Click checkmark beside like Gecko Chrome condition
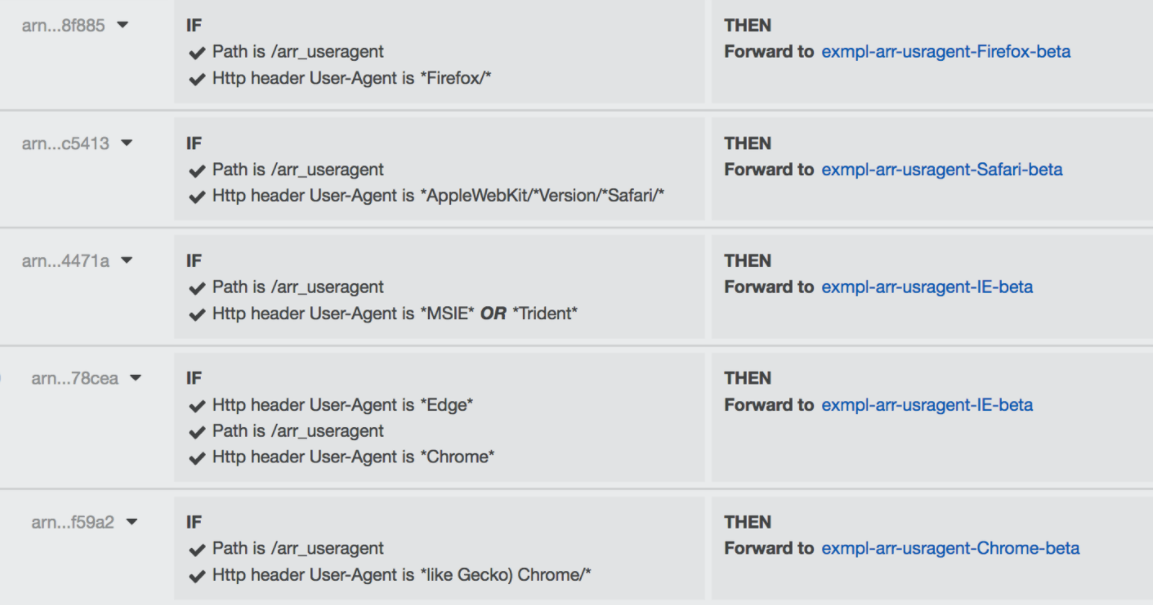 tap(197, 575)
